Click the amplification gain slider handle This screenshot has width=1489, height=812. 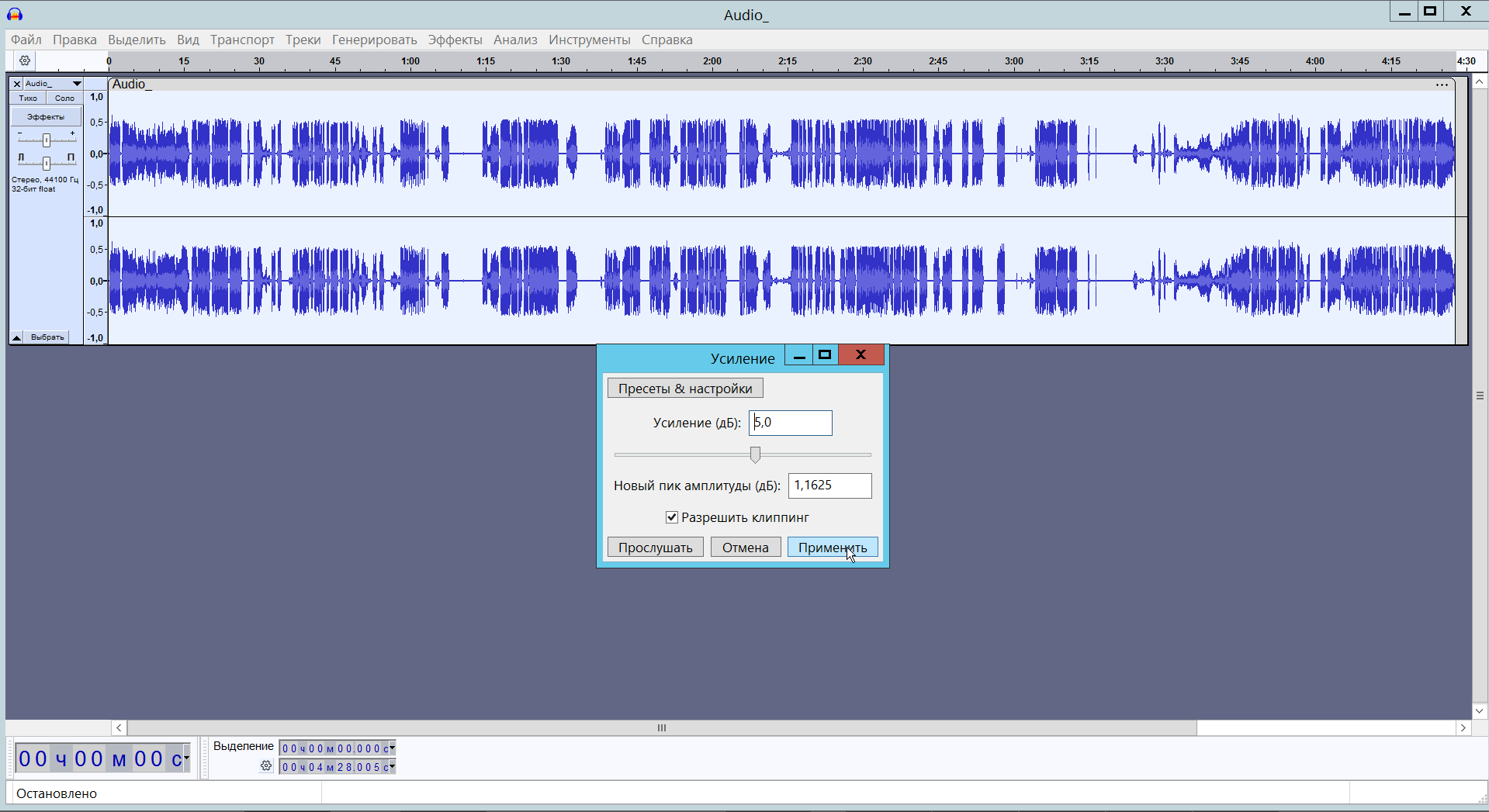click(x=755, y=454)
